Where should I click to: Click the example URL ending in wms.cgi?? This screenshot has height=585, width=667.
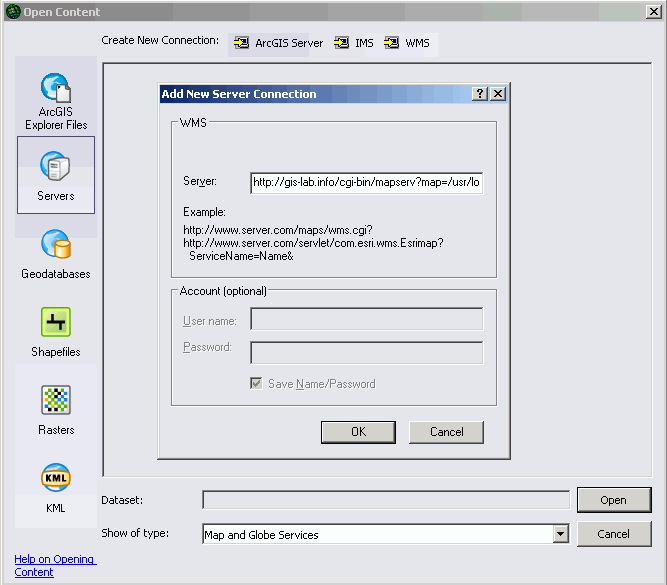278,230
